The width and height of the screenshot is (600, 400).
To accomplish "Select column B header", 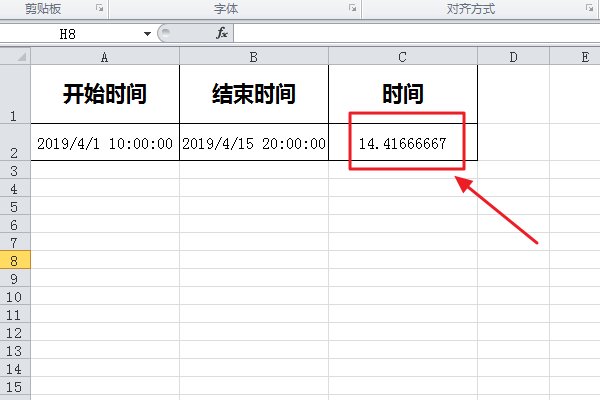I will click(x=254, y=57).
